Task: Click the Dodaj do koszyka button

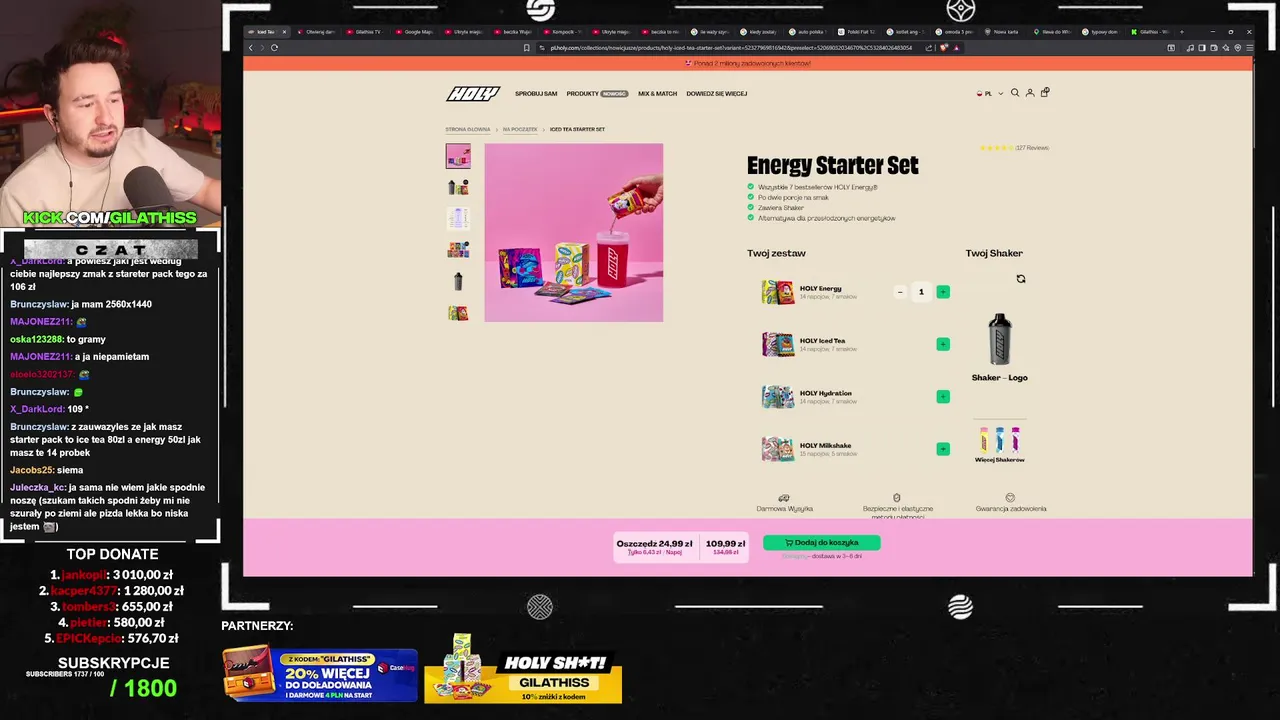Action: coord(822,542)
